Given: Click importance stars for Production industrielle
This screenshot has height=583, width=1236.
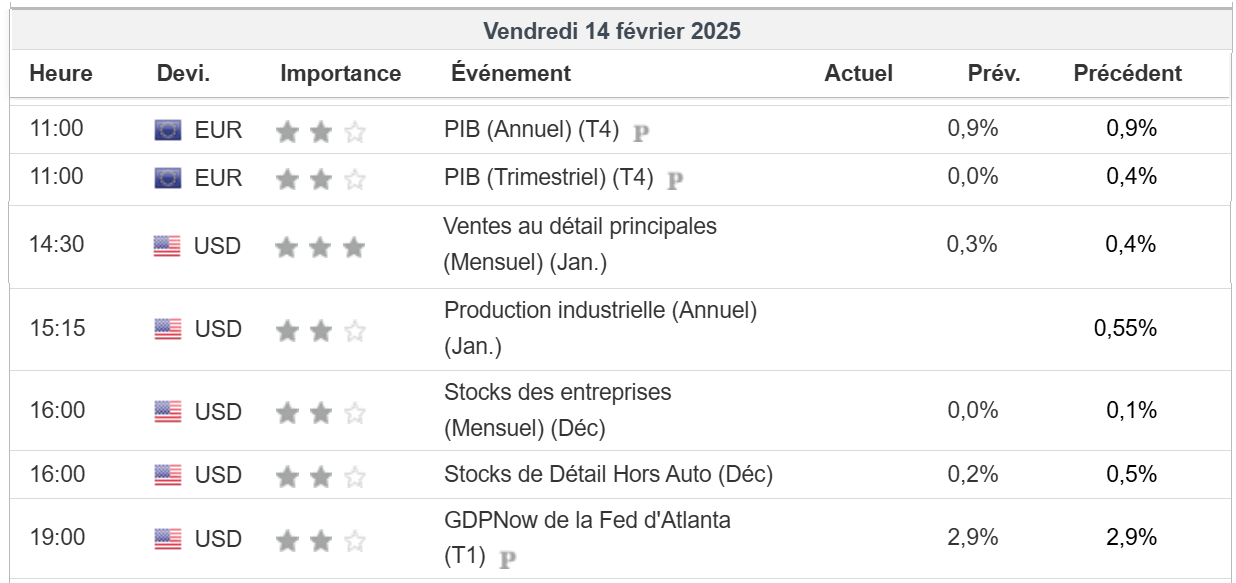Looking at the screenshot, I should point(320,330).
